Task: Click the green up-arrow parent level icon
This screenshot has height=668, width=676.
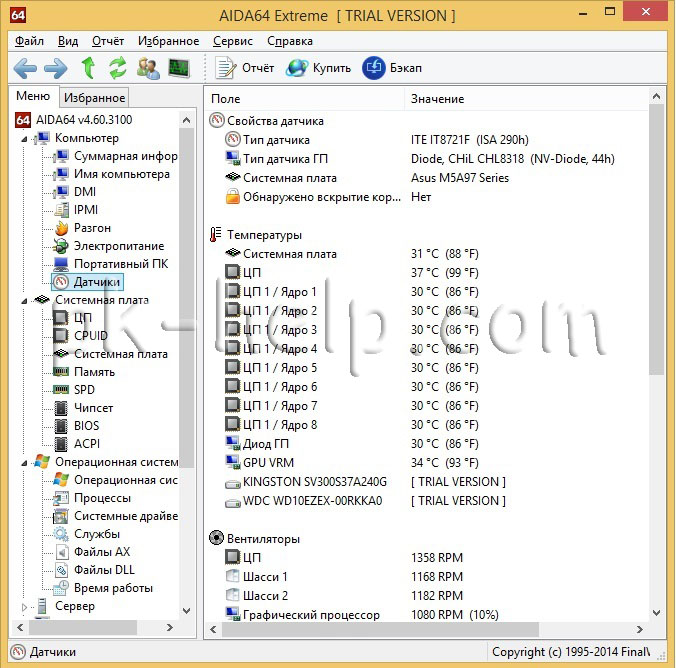Action: (88, 68)
